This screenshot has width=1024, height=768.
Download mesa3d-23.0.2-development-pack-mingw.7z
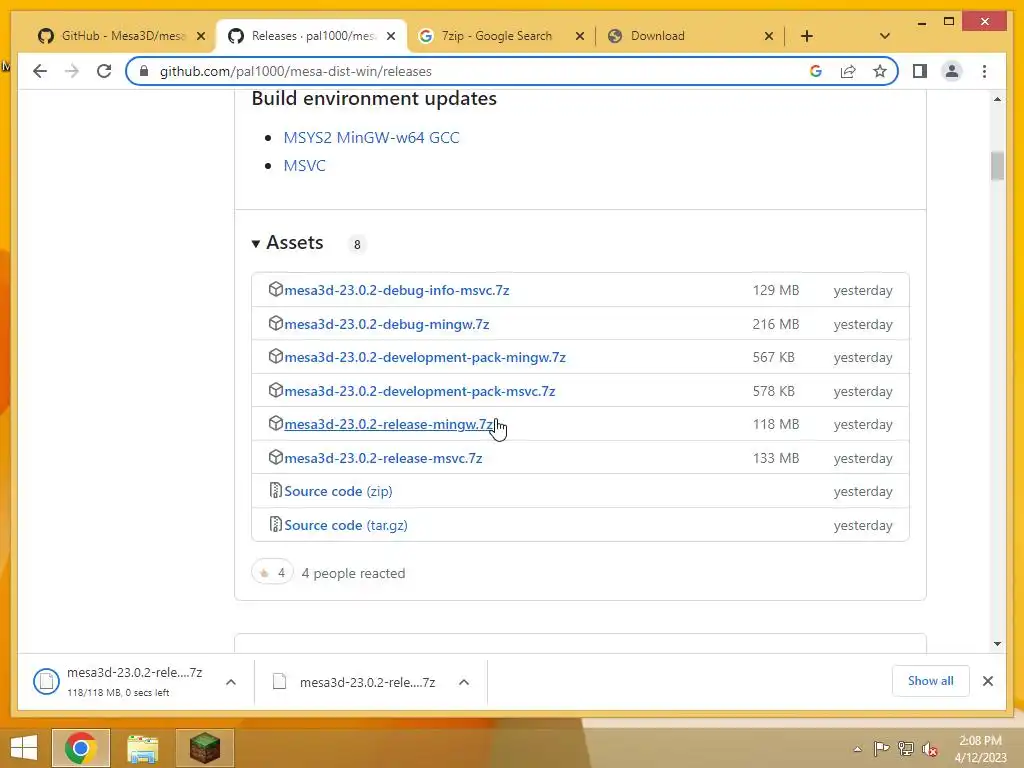tap(425, 357)
